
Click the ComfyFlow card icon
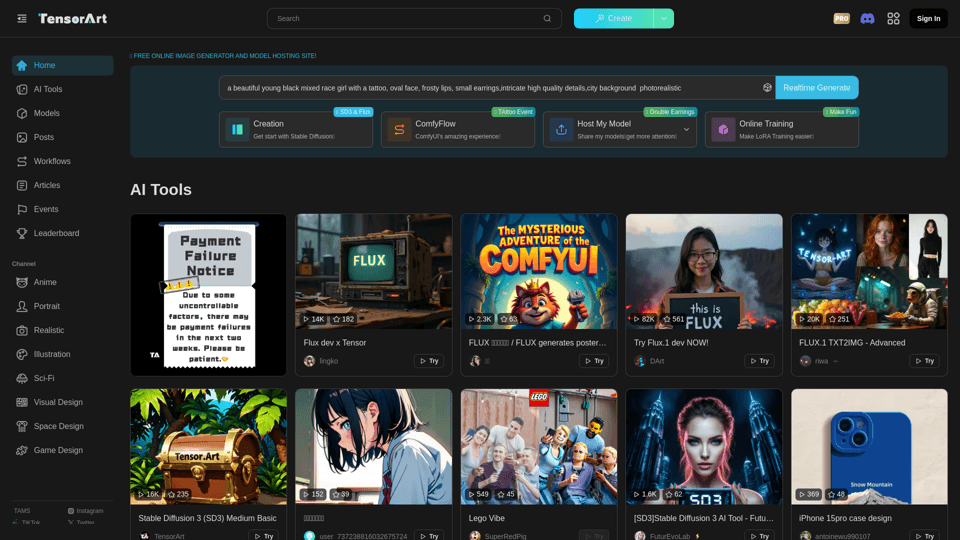click(x=399, y=129)
